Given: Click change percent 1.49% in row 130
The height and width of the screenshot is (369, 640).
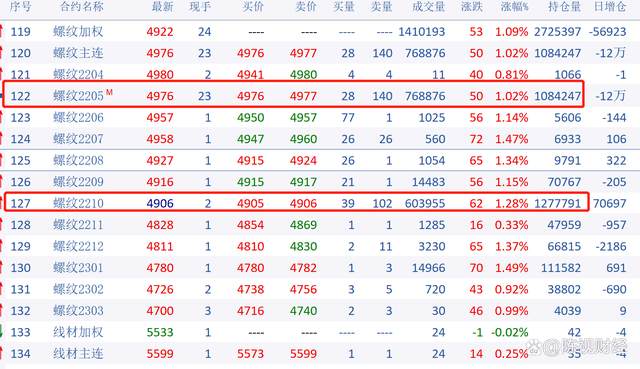Looking at the screenshot, I should (511, 268).
